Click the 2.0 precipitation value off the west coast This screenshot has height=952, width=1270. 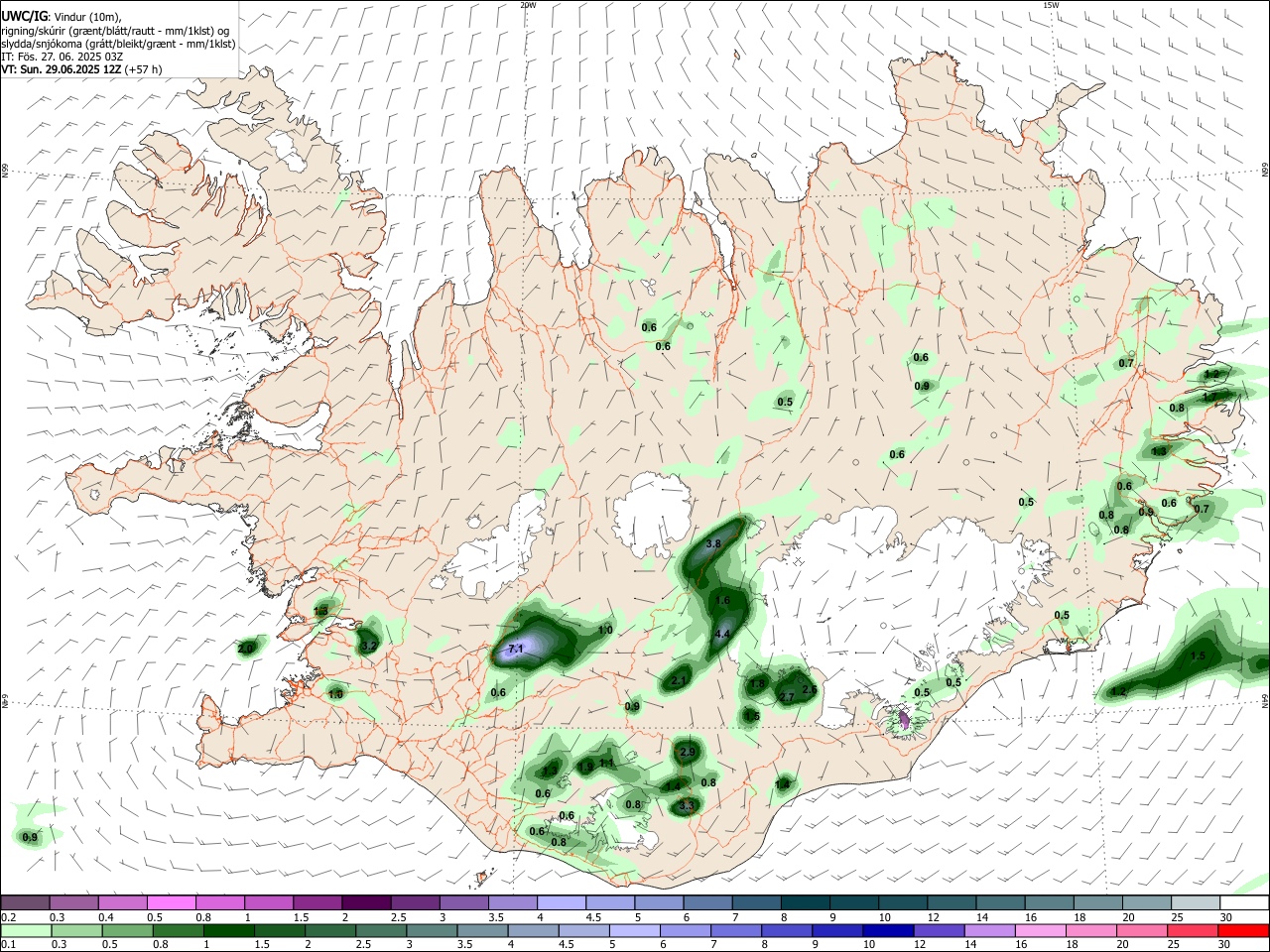click(245, 648)
